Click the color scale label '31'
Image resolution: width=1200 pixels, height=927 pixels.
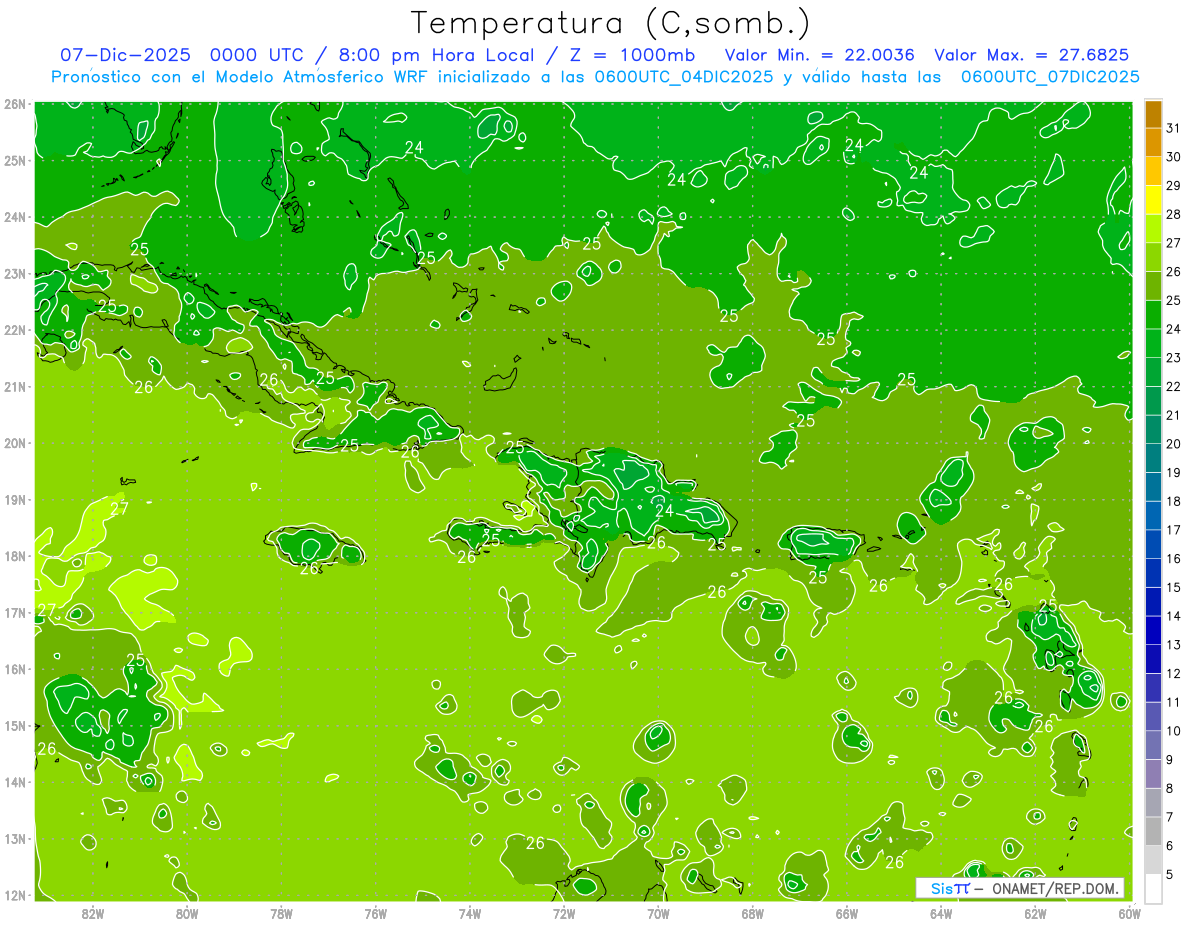click(1173, 128)
